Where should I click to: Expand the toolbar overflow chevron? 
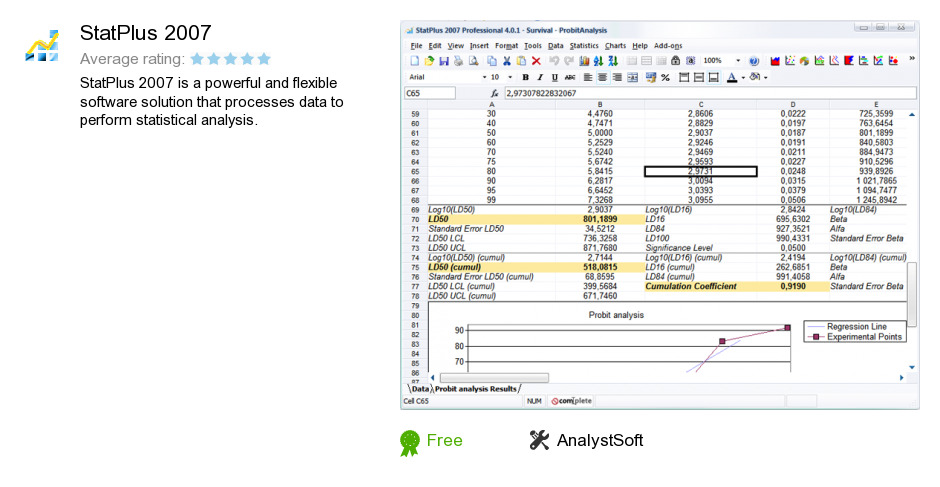(x=912, y=58)
